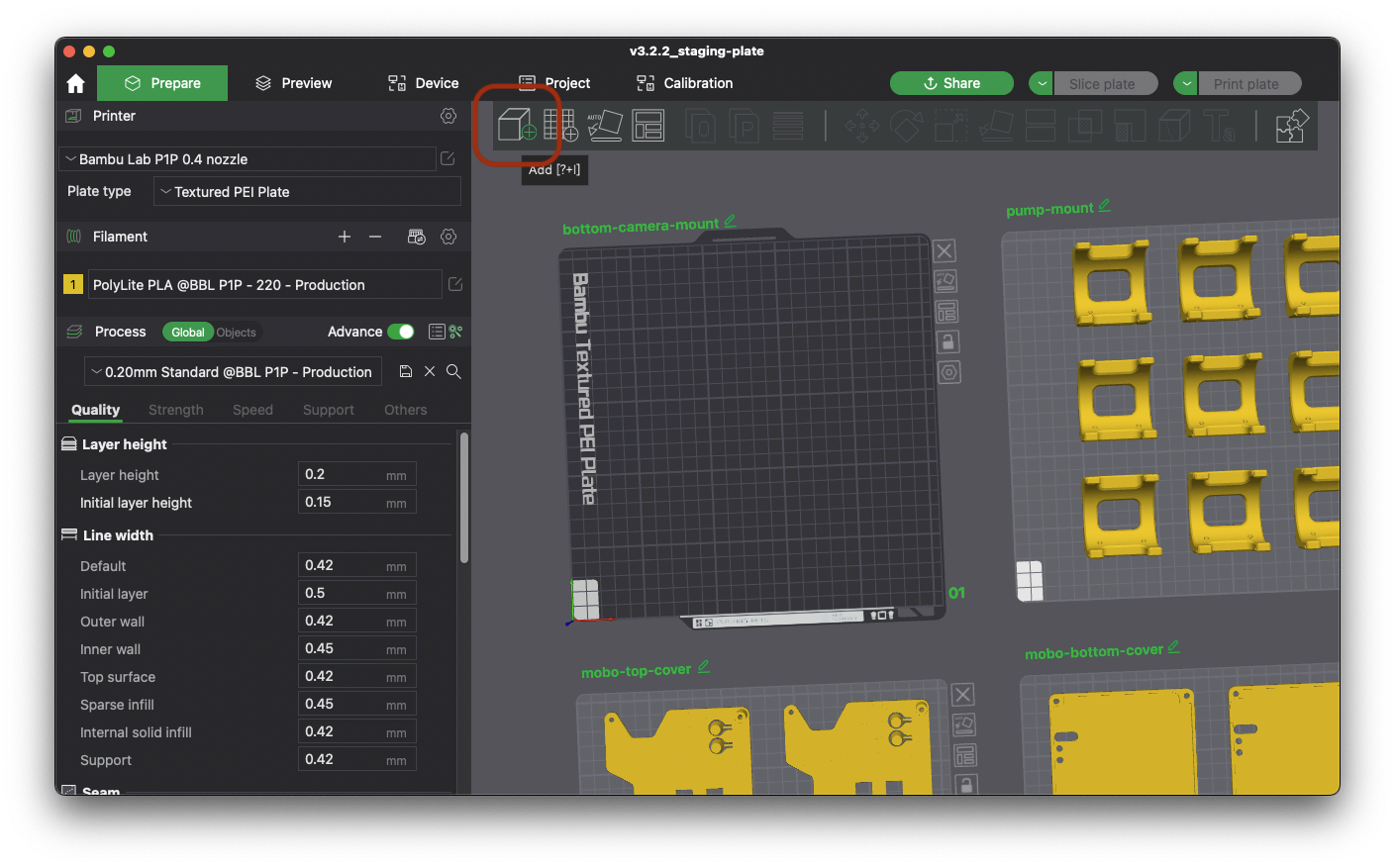Click the Arrange all objects icon

tap(648, 126)
